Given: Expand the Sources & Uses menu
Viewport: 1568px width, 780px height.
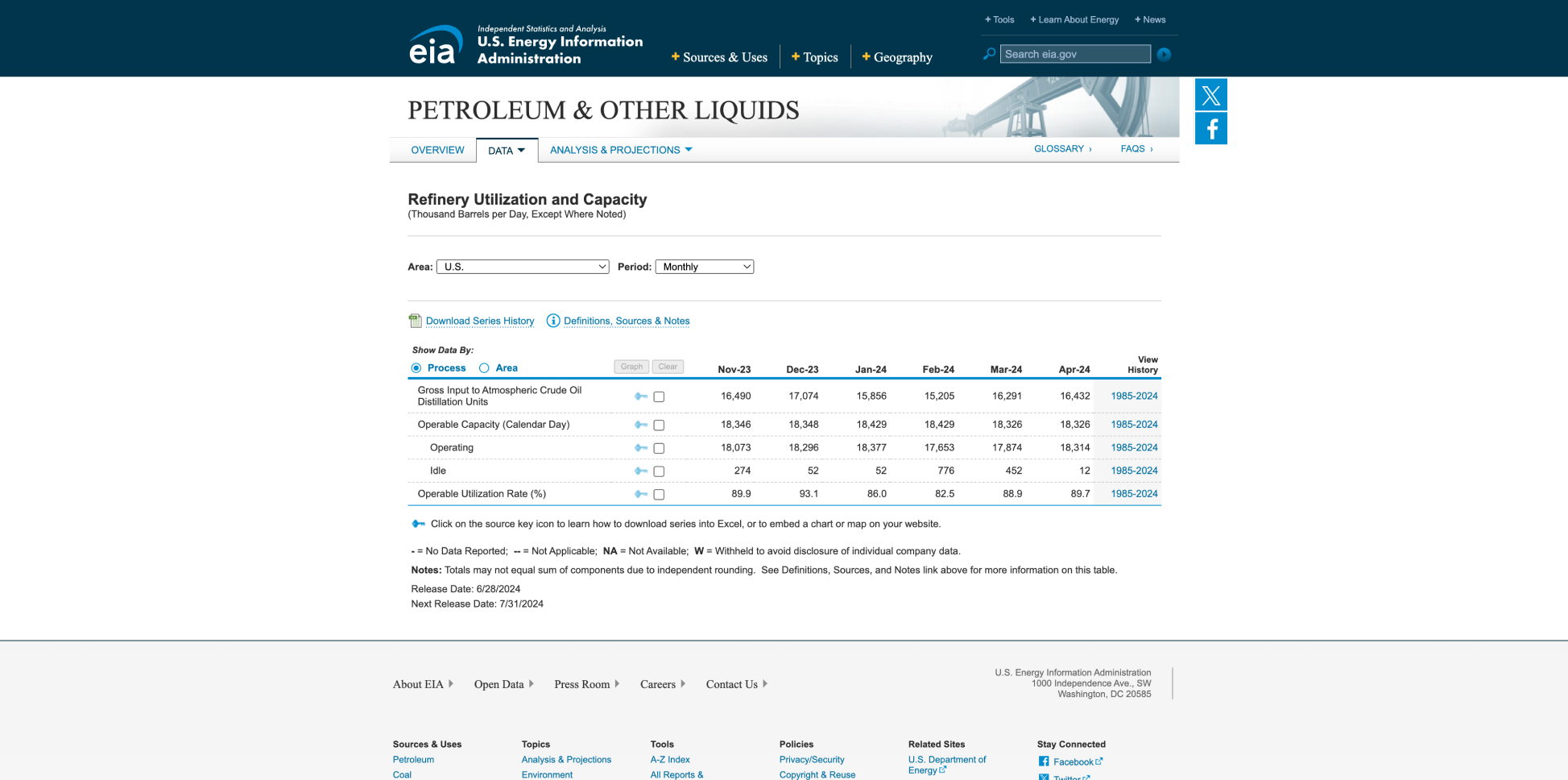Looking at the screenshot, I should click(x=719, y=57).
